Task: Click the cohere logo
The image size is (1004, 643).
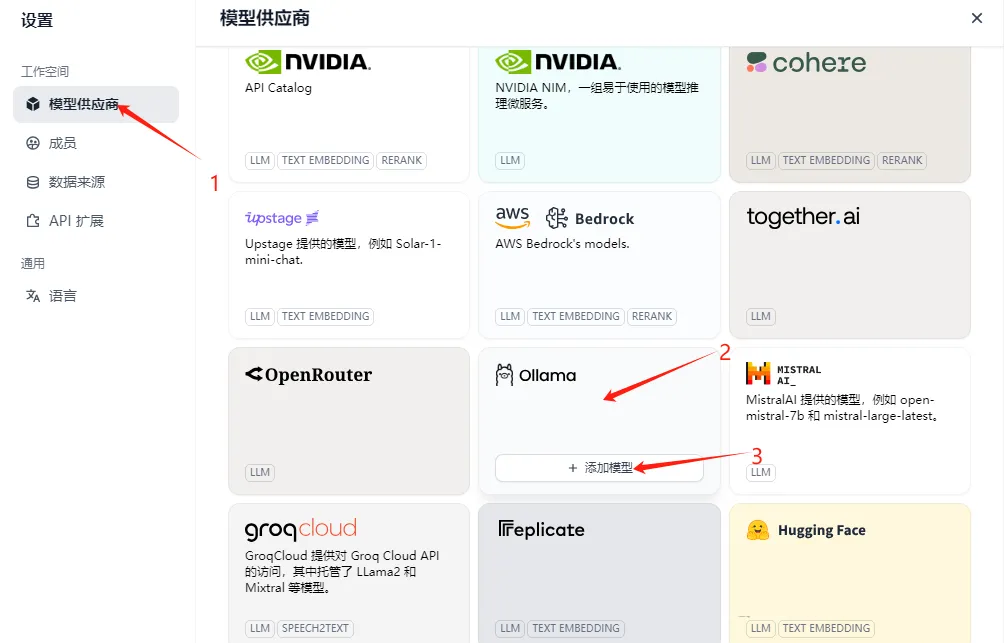Action: tap(806, 63)
